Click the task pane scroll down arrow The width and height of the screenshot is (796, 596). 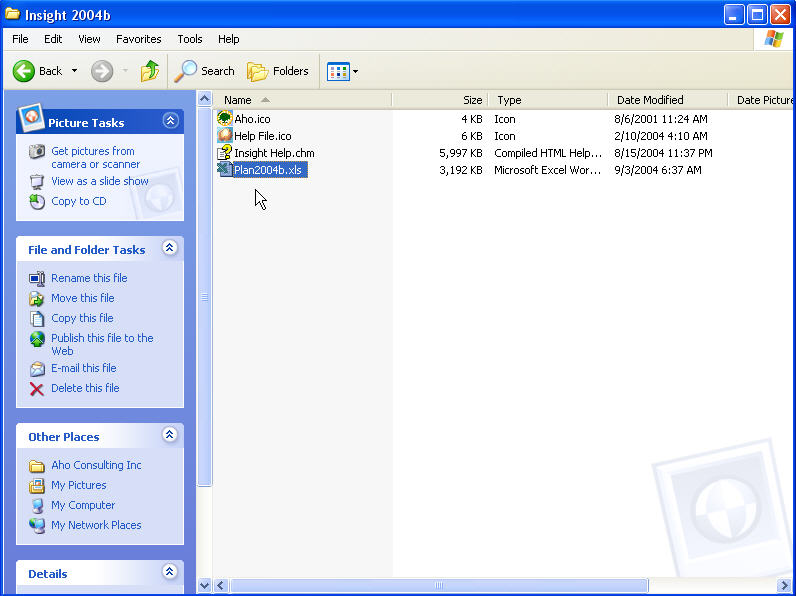click(205, 585)
